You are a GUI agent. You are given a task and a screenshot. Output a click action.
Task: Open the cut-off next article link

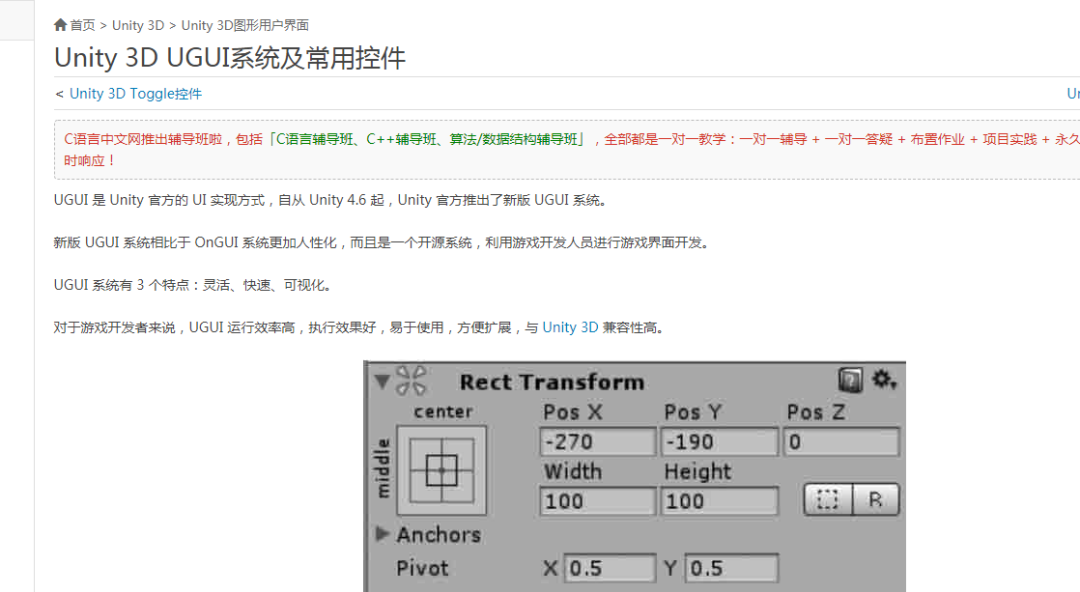pyautogui.click(x=1072, y=94)
